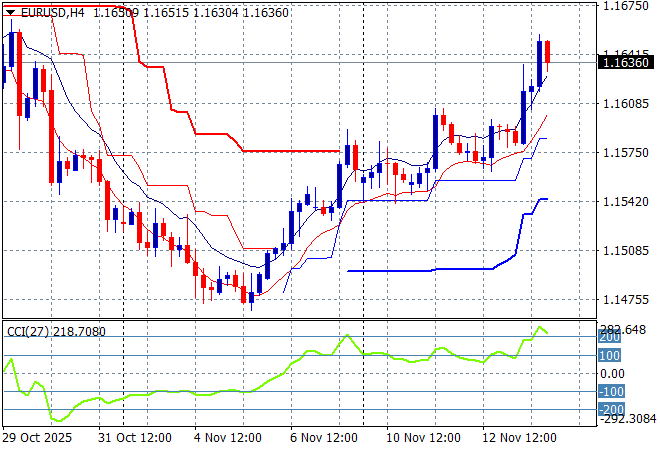Click the 4 Nov 12:00 time label

228,438
